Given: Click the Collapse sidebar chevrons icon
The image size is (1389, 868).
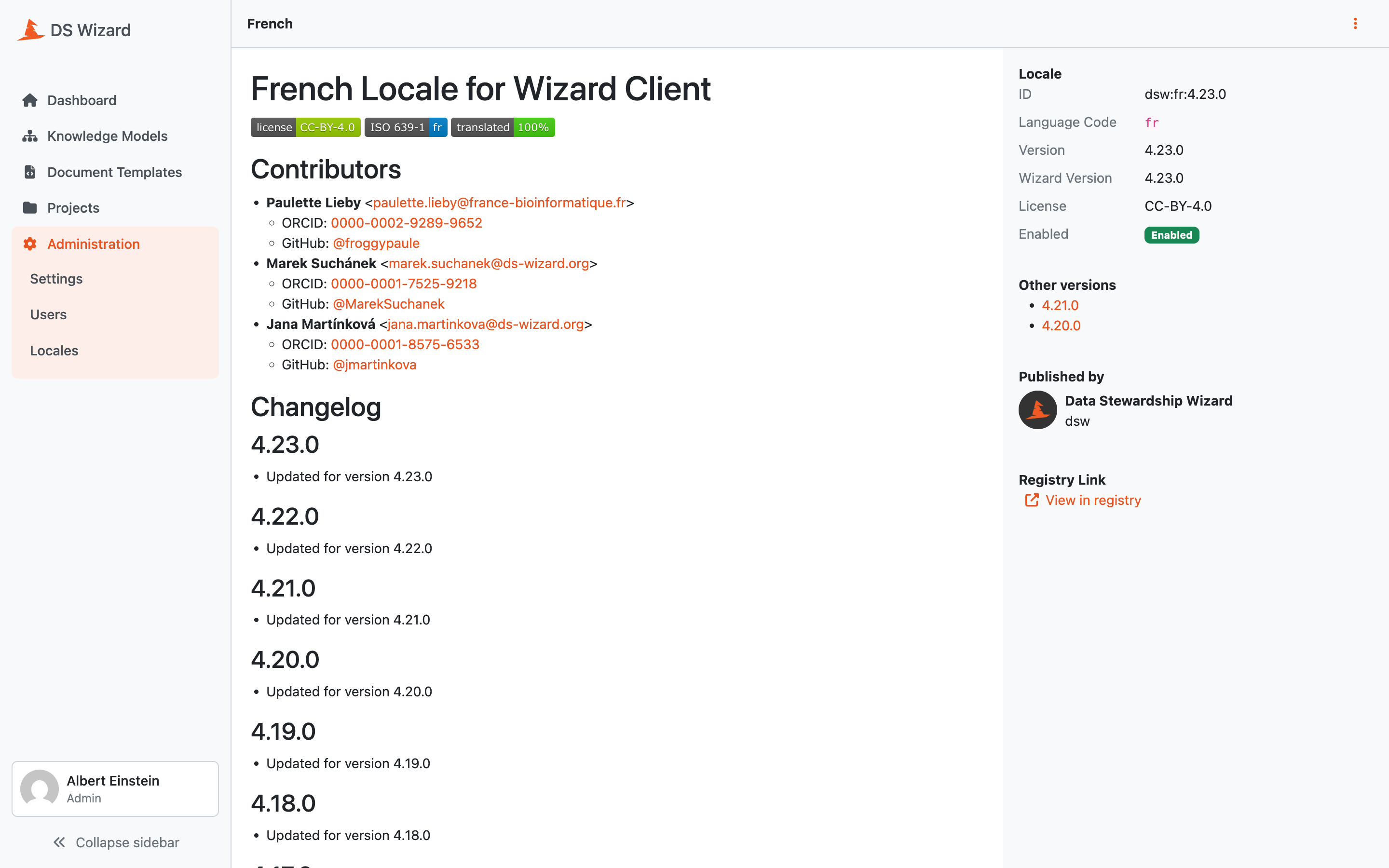Looking at the screenshot, I should coord(59,842).
